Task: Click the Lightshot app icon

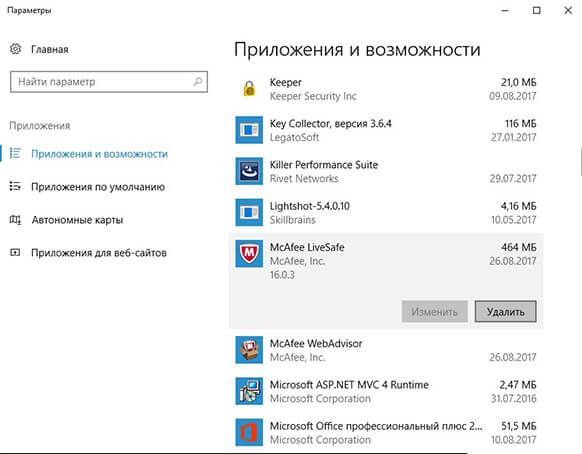Action: pyautogui.click(x=249, y=212)
